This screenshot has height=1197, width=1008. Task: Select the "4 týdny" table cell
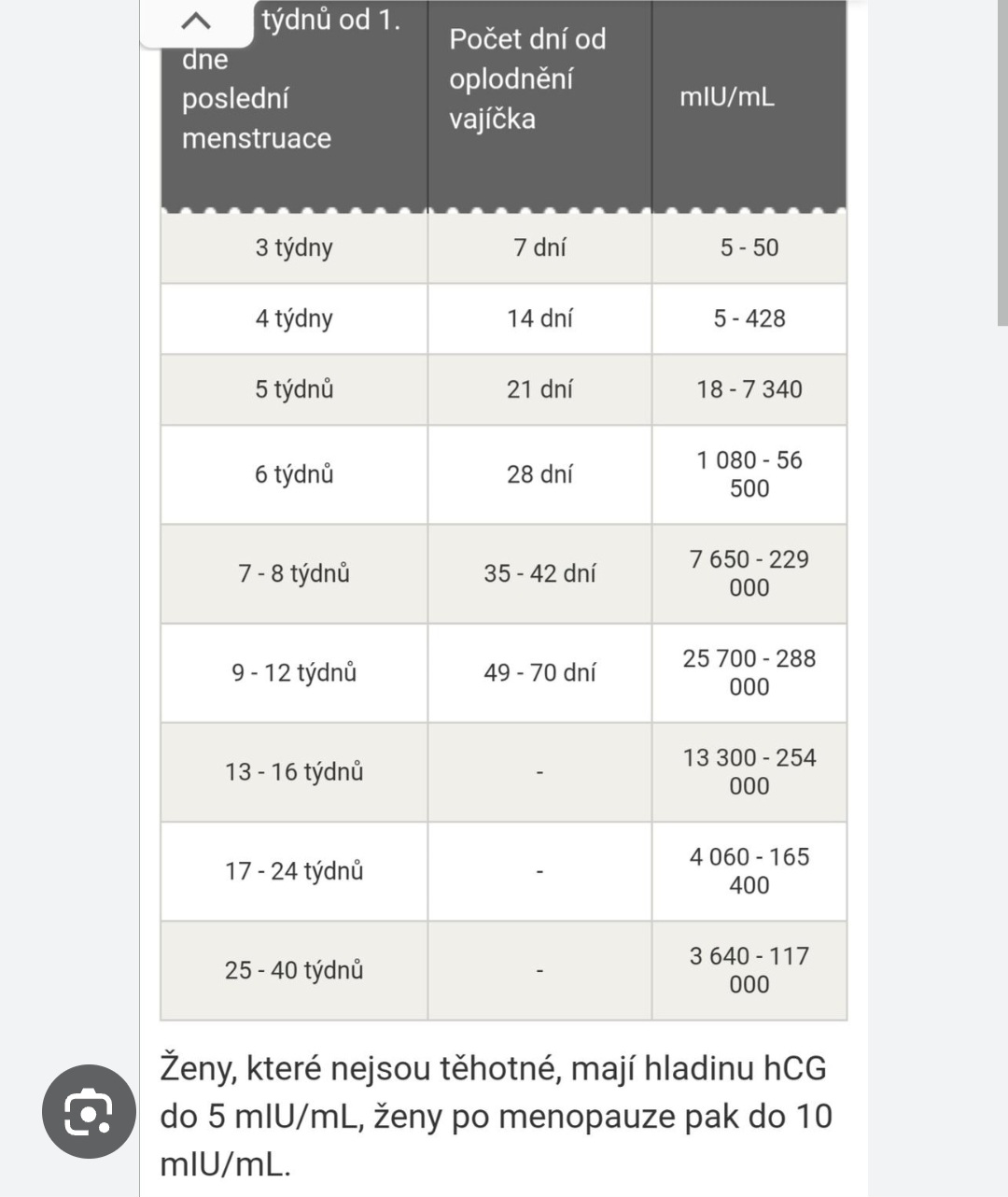click(x=294, y=318)
